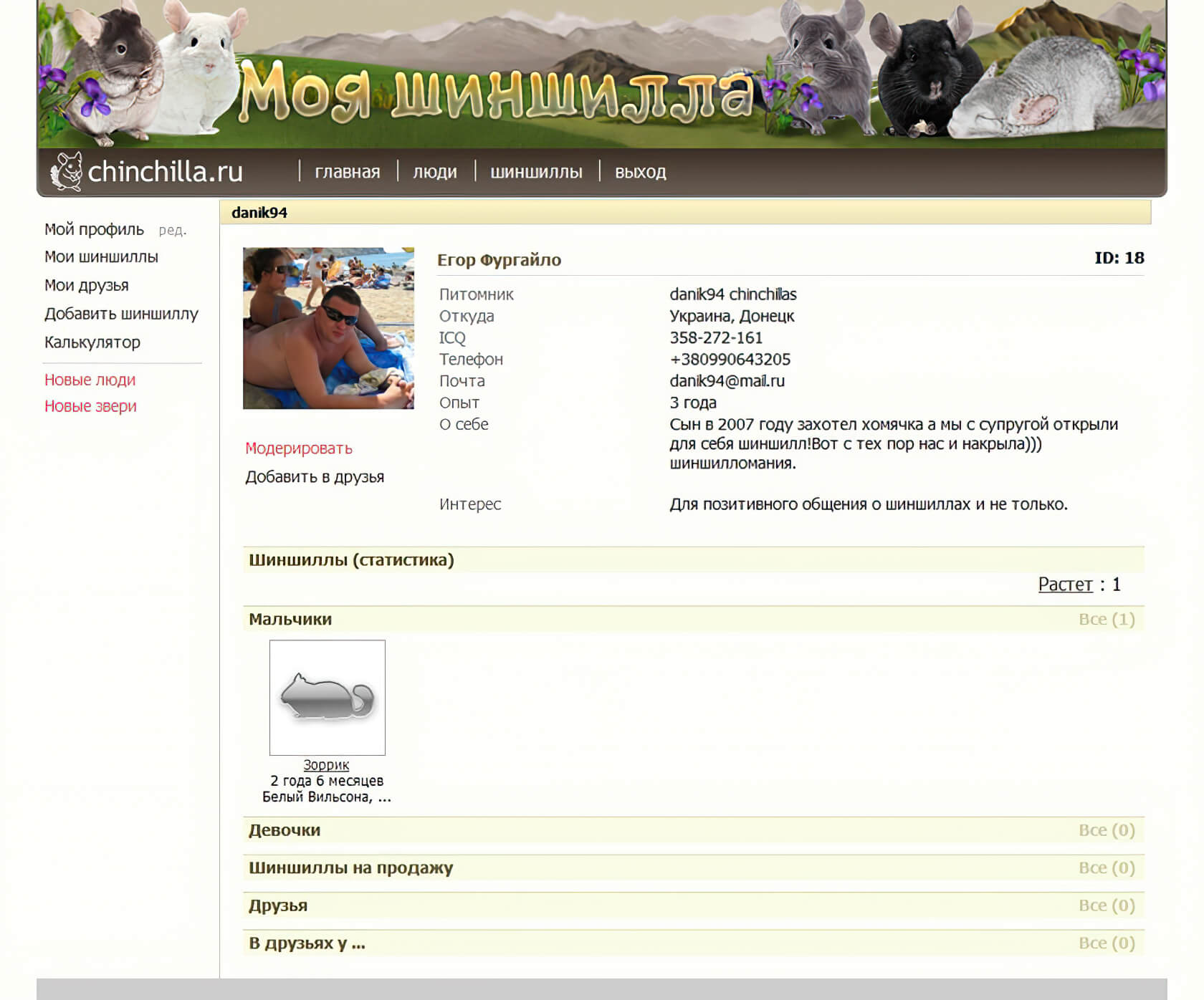Open Мой профиль in the sidebar

coord(94,229)
